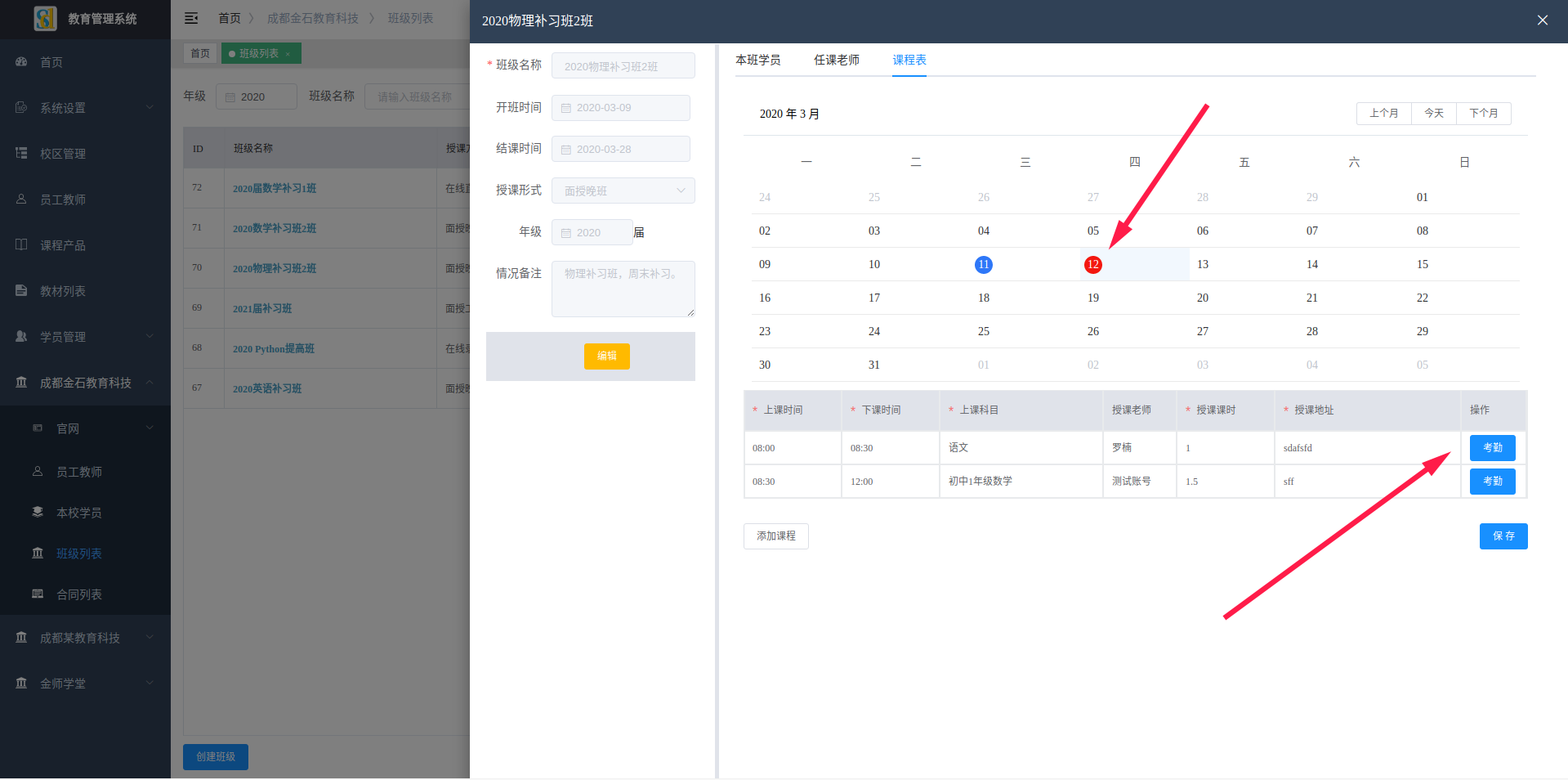Click the yellow 编辑 button
This screenshot has height=780, width=1568.
point(606,356)
